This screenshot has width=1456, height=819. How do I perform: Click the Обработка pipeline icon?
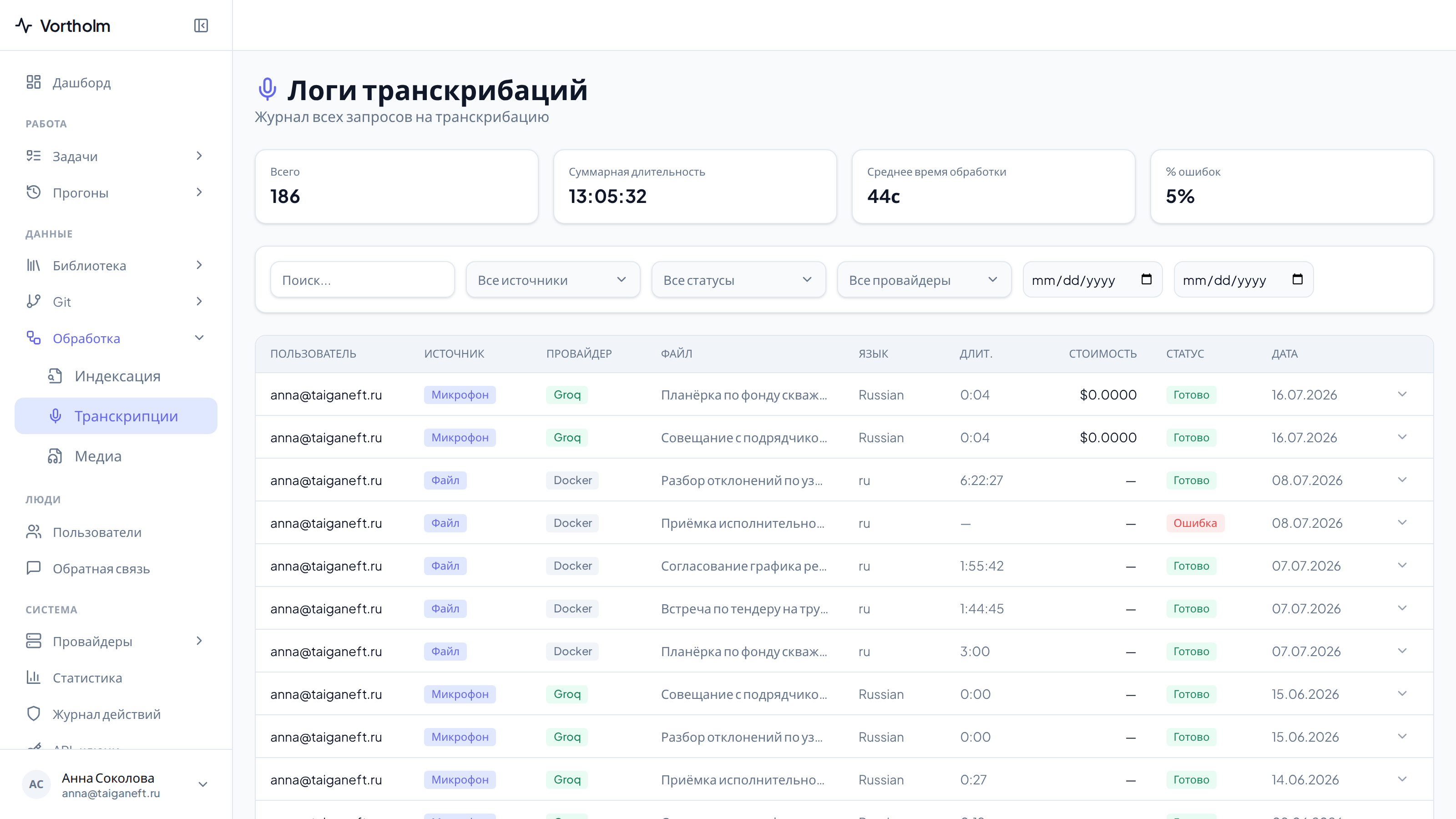pos(33,338)
